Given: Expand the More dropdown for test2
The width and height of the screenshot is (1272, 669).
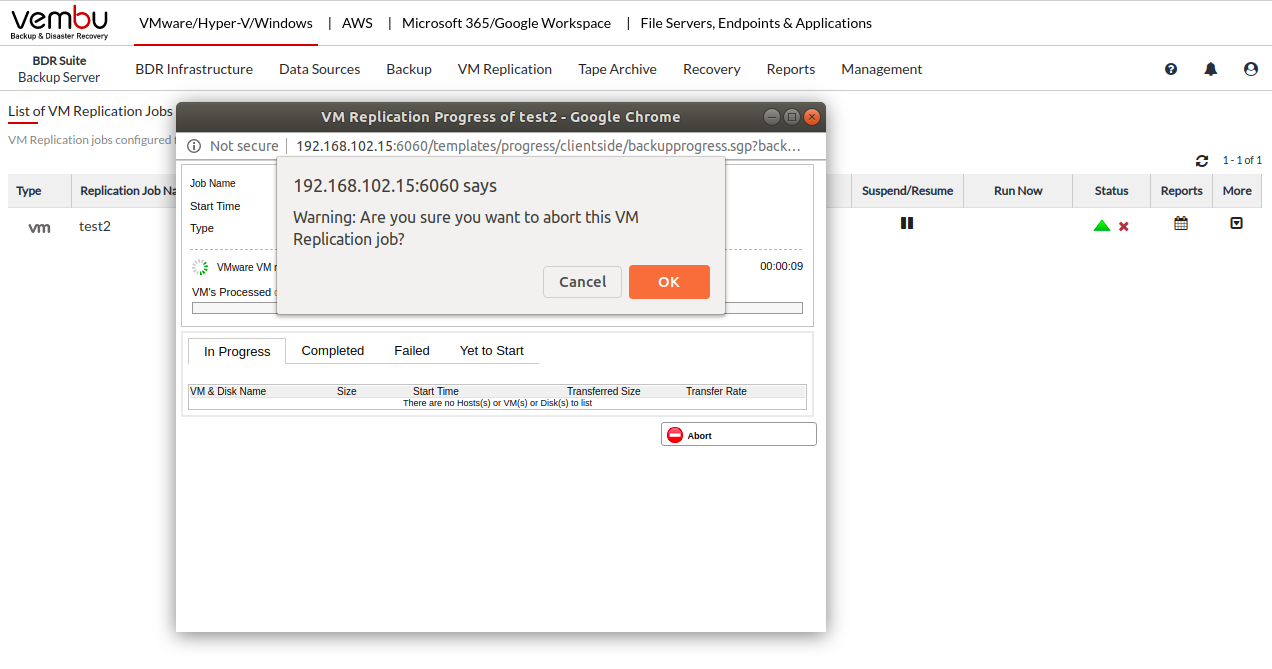Looking at the screenshot, I should [1236, 224].
